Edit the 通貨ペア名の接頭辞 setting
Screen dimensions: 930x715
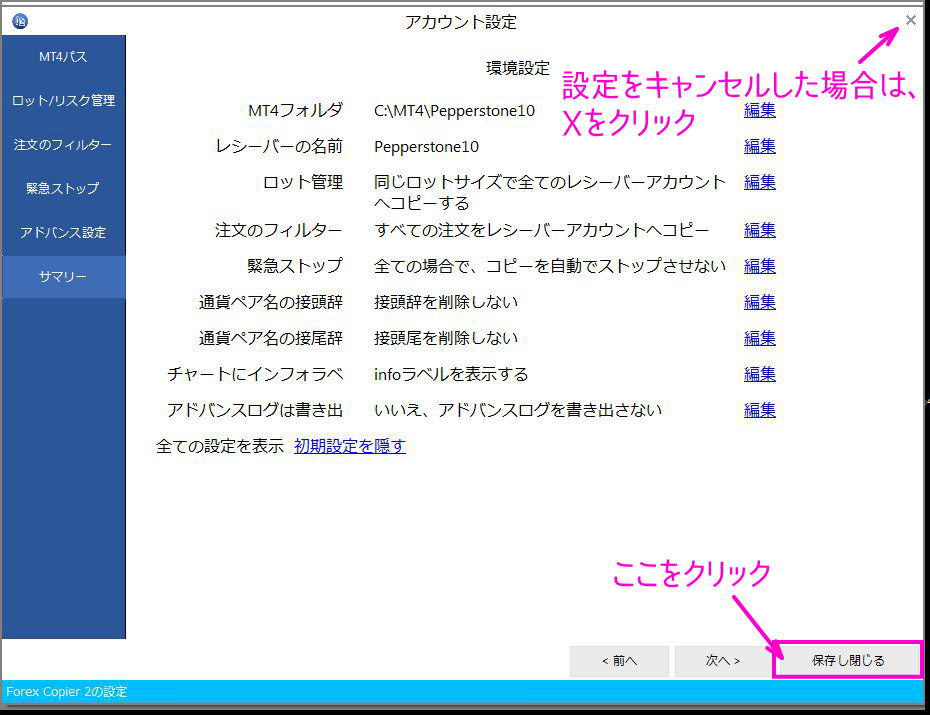[759, 301]
